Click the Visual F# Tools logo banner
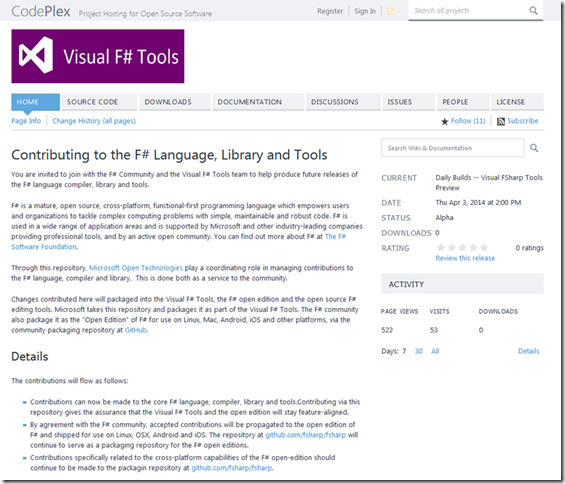Image resolution: width=565 pixels, height=484 pixels. (98, 56)
